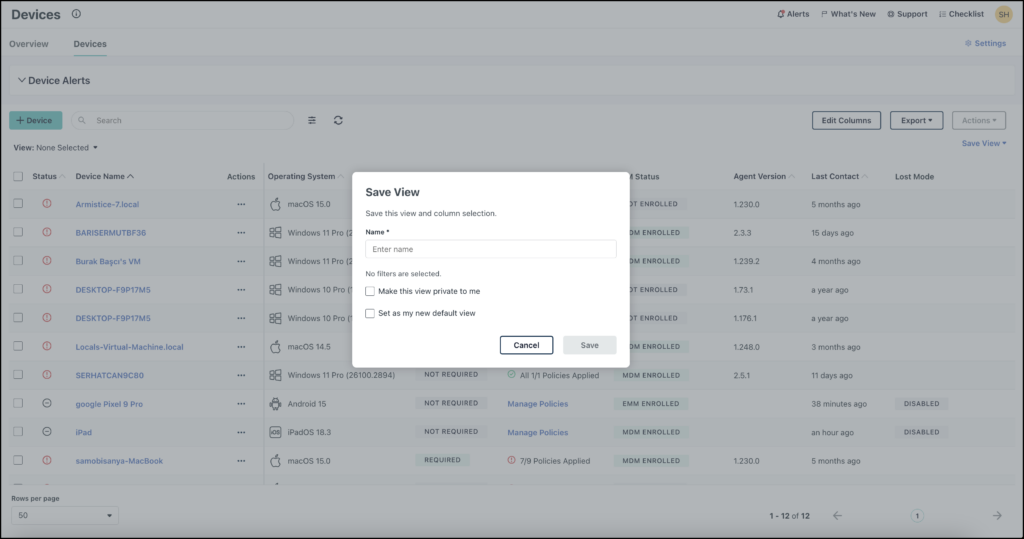Click the info icon beside Devices title
This screenshot has height=539, width=1024.
coord(77,14)
